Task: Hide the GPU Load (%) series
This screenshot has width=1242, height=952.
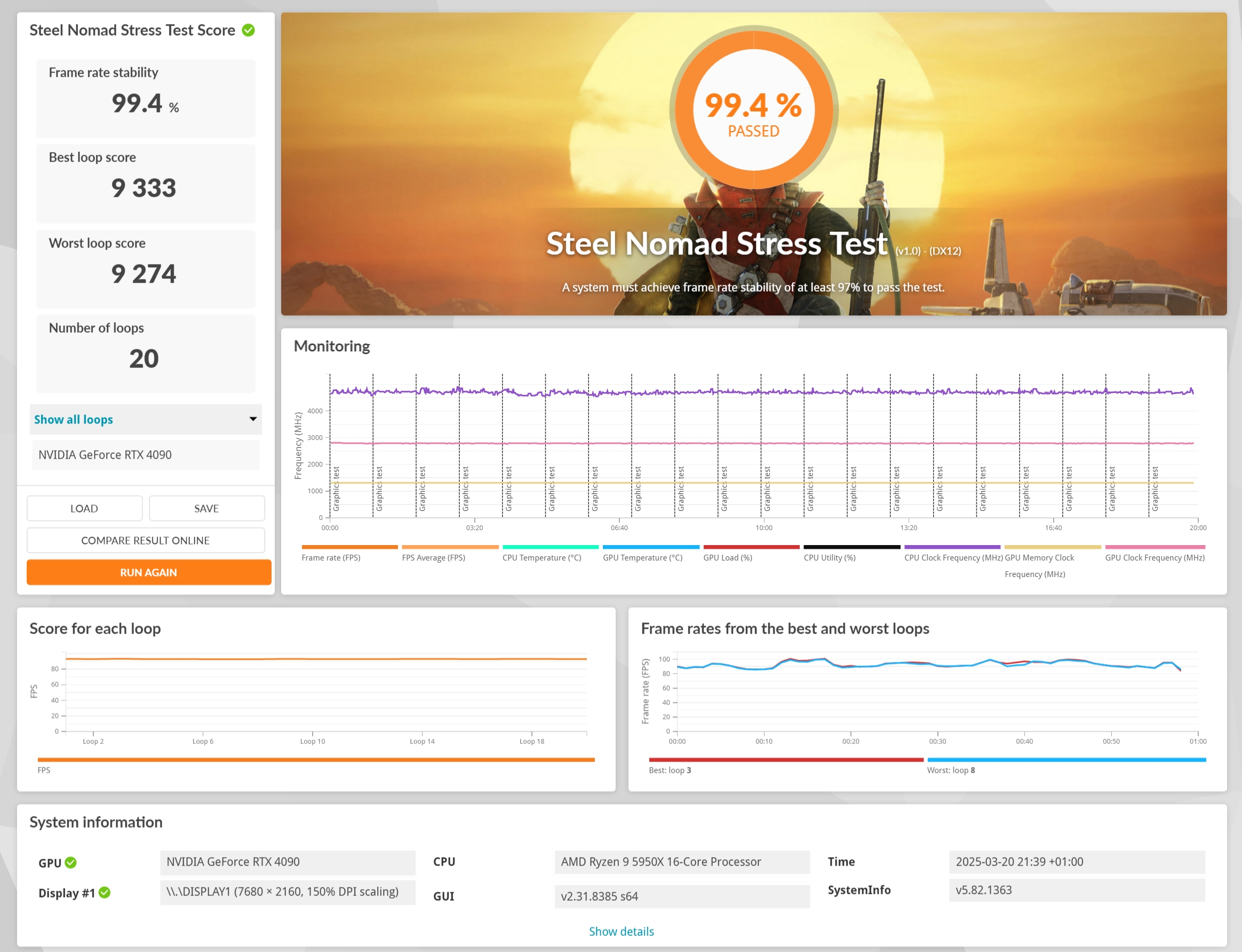Action: (x=727, y=558)
